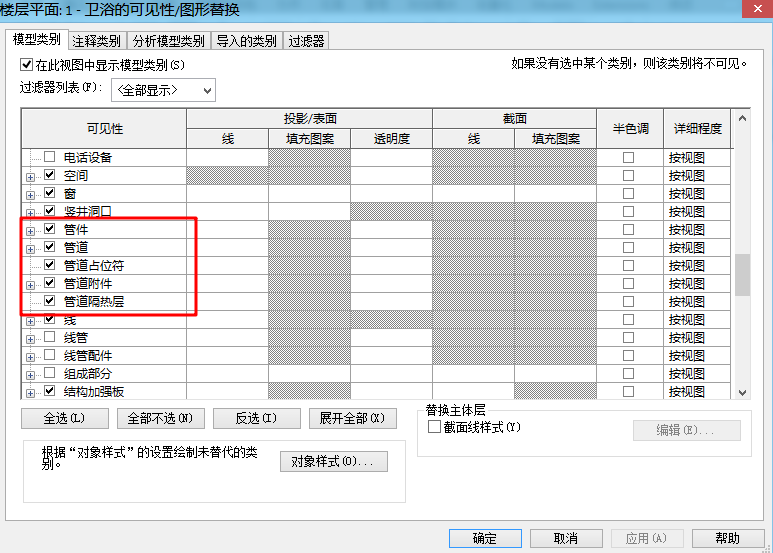Click the 详细程度 column header

pyautogui.click(x=697, y=129)
